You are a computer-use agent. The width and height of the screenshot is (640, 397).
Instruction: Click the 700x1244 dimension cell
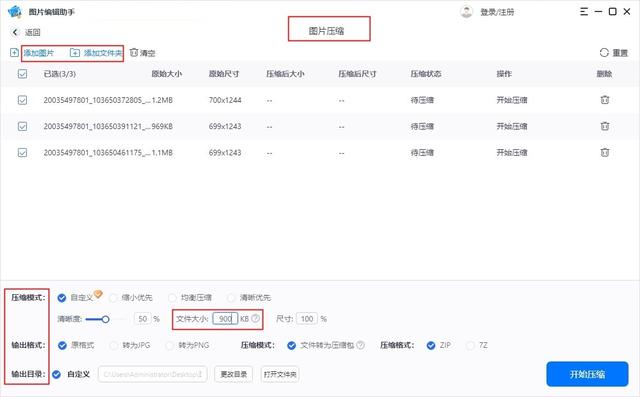point(225,100)
